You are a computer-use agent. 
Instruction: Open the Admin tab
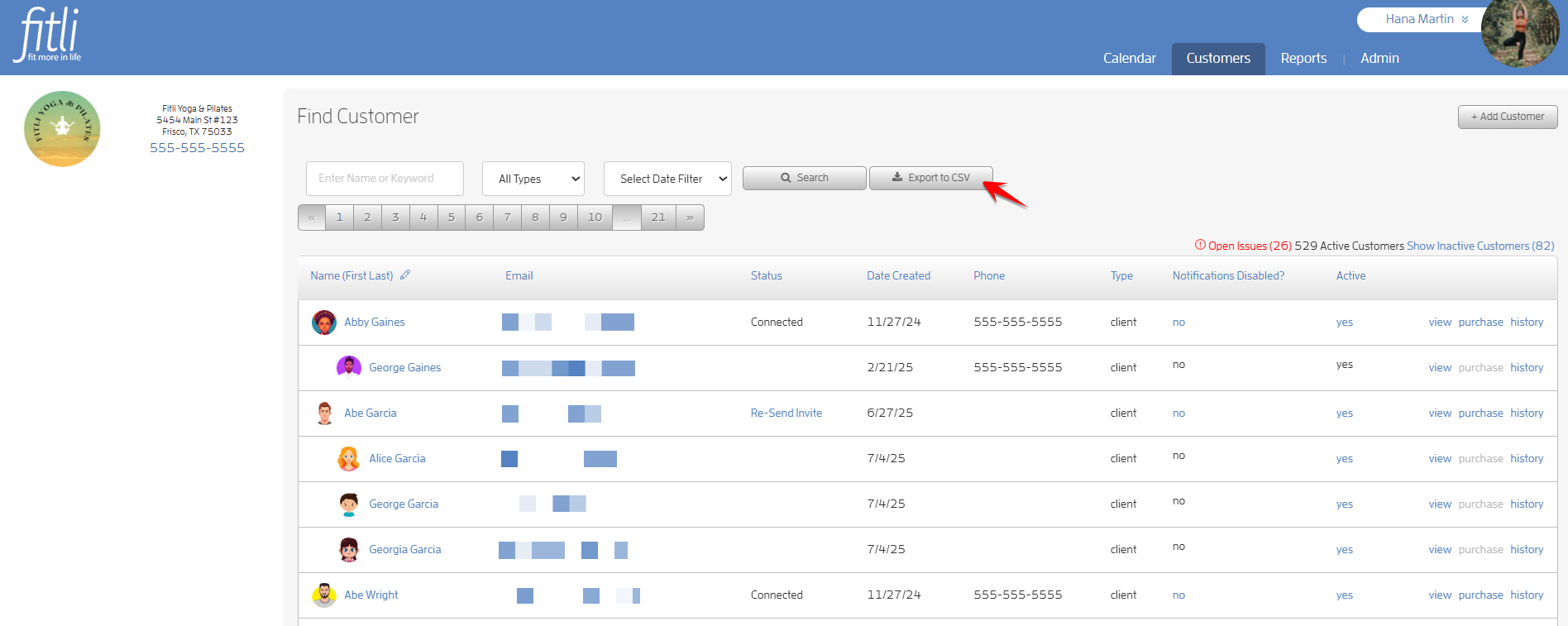coord(1379,58)
